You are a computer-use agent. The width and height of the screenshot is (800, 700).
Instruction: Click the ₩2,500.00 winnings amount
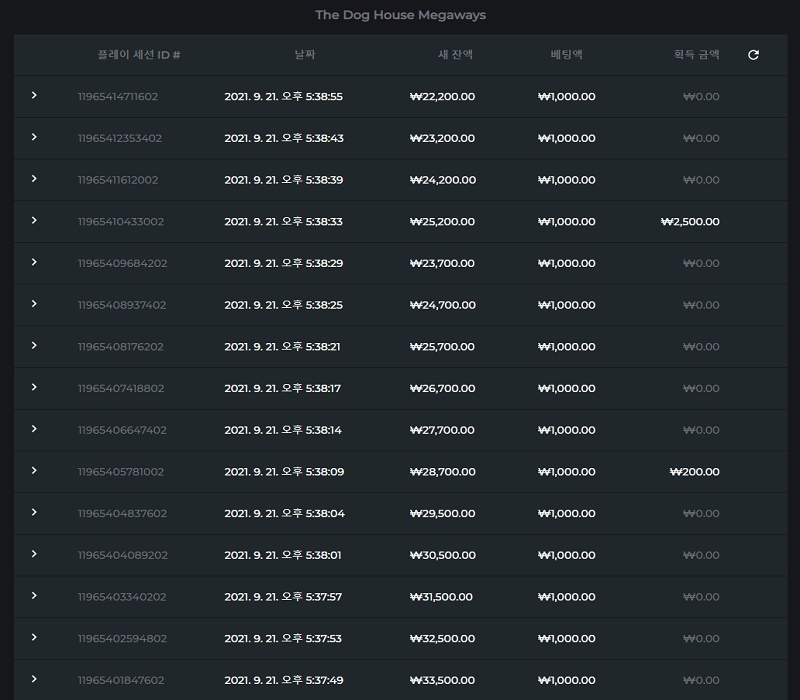[x=690, y=222]
